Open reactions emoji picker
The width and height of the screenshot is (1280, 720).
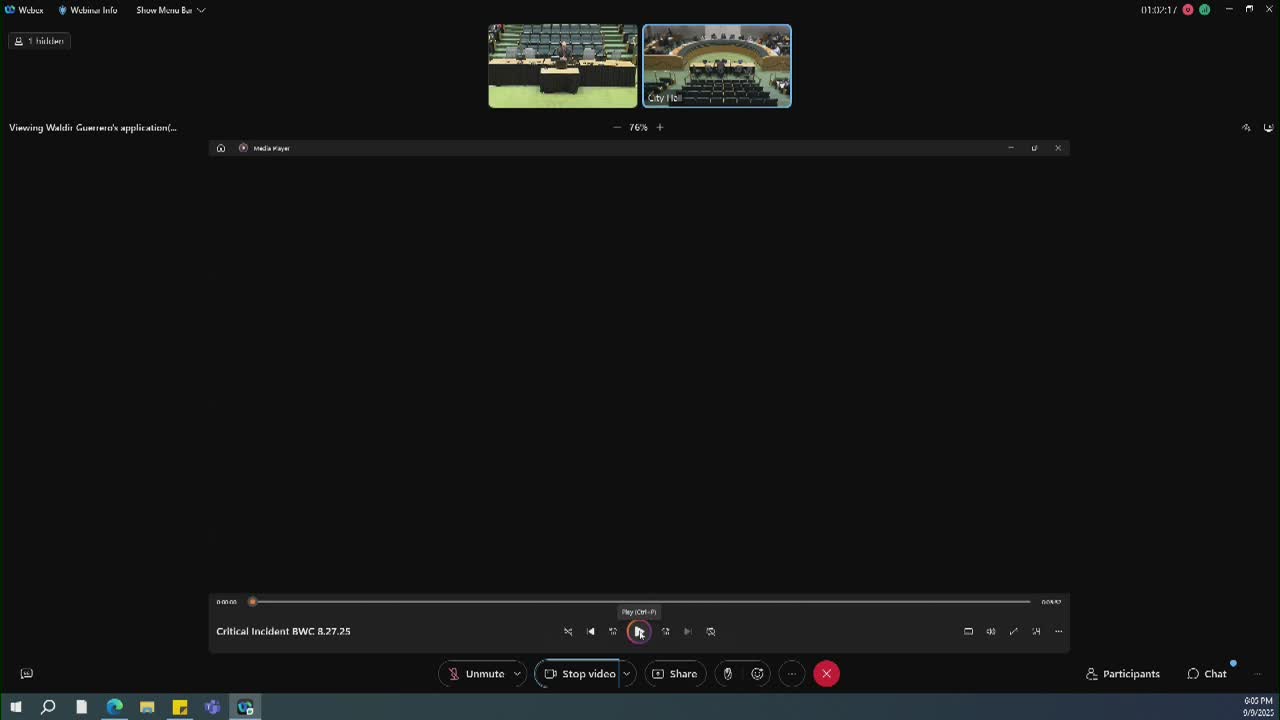[x=758, y=674]
